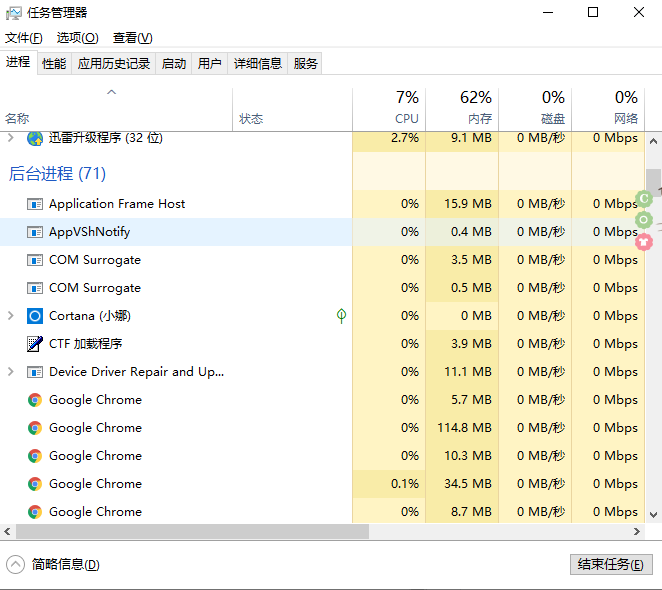Click the Chrome icon of the 8.7 MB row
The height and width of the screenshot is (590, 662).
click(35, 512)
